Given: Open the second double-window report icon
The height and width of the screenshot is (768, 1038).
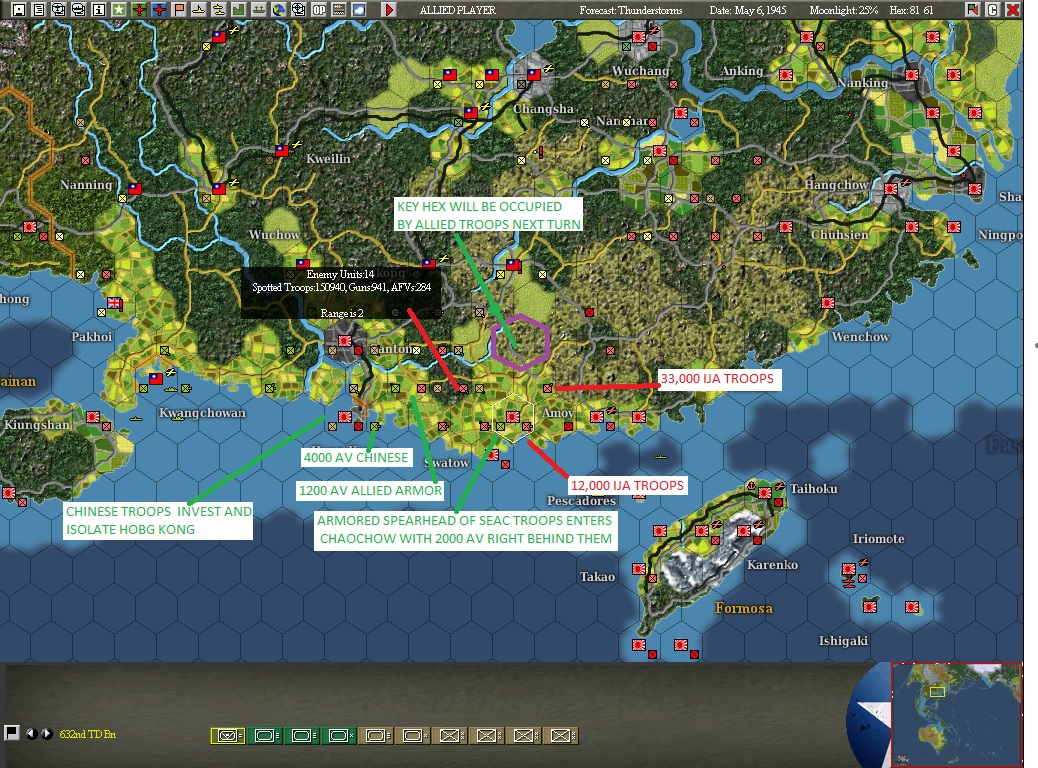Looking at the screenshot, I should (79, 9).
